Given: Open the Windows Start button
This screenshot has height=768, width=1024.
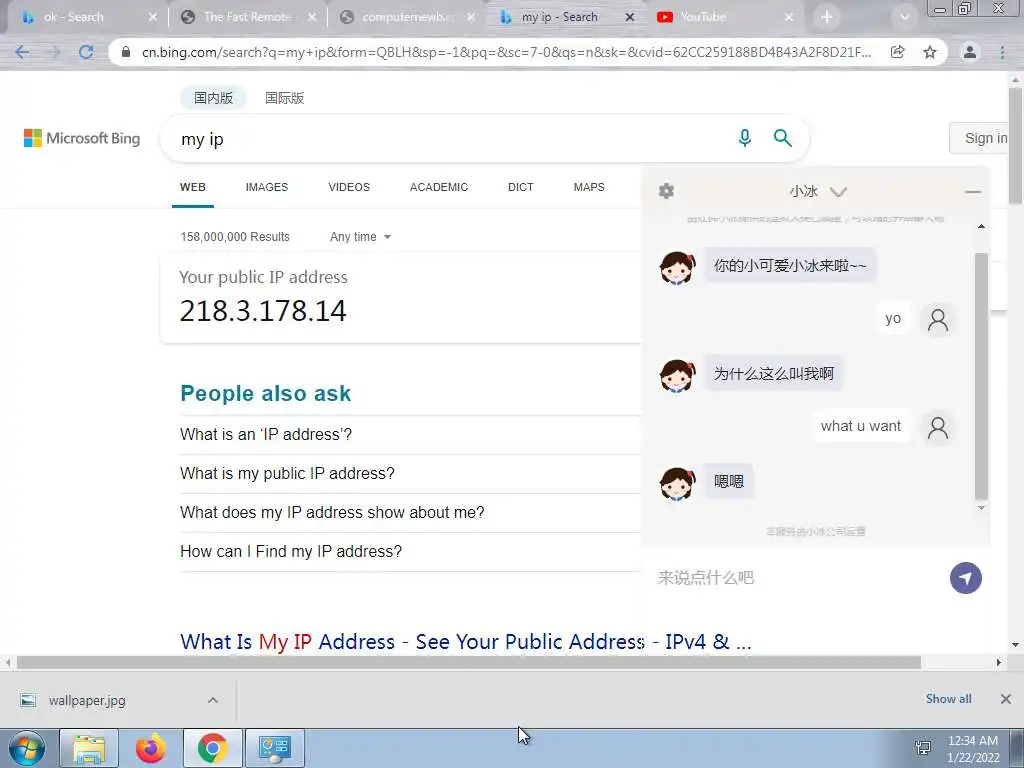Looking at the screenshot, I should 27,748.
